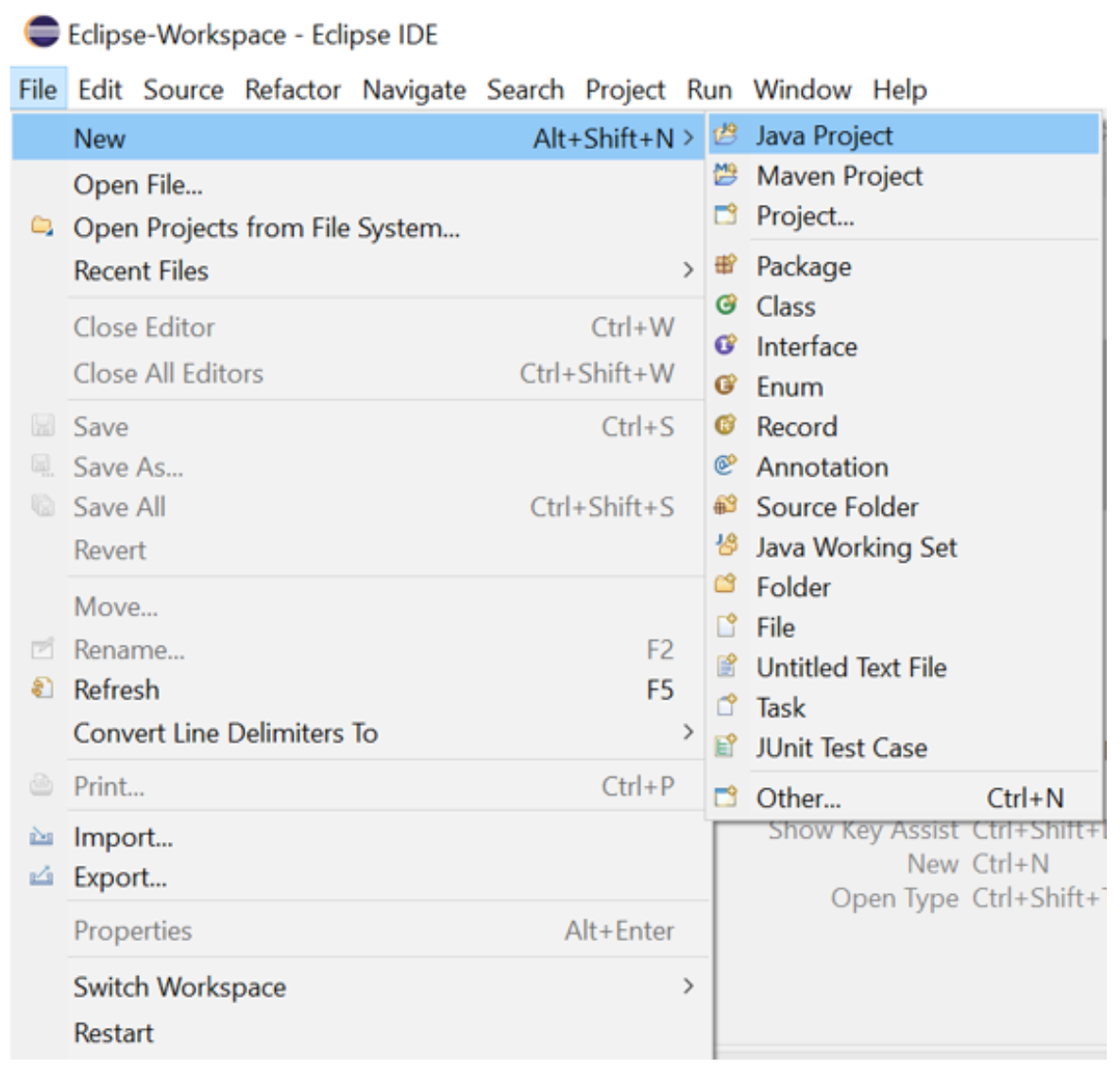Image resolution: width=1120 pixels, height=1078 pixels.
Task: Choose Save As... entry
Action: [x=357, y=466]
